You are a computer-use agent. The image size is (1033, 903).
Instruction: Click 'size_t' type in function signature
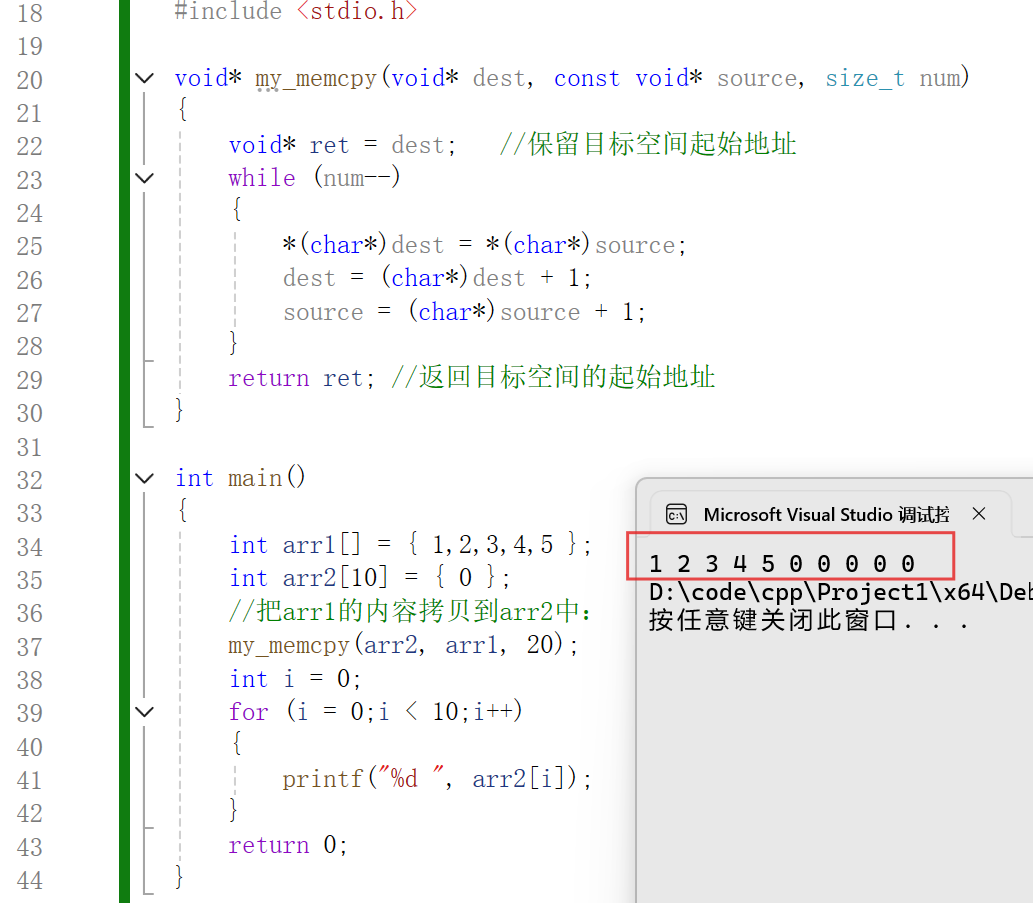point(864,79)
